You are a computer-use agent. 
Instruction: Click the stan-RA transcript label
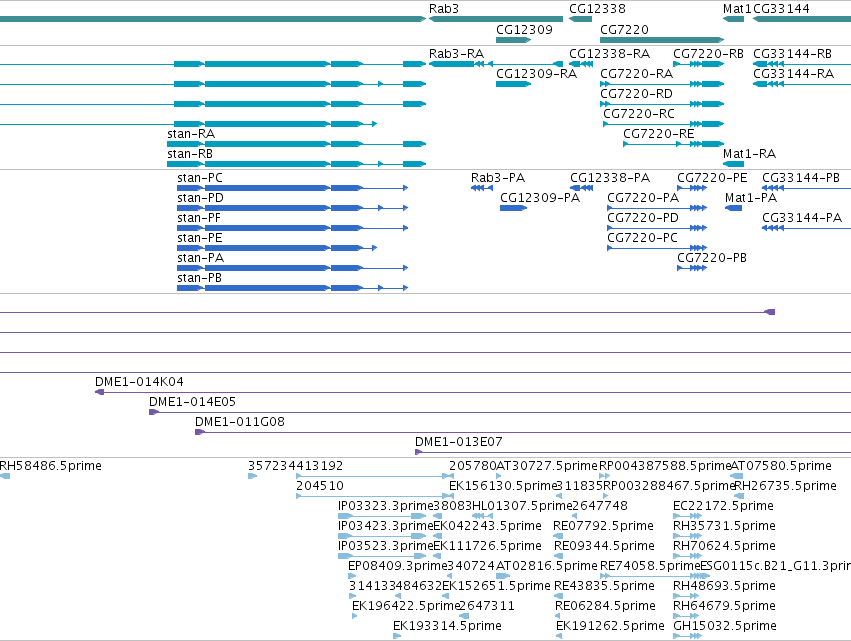tap(191, 134)
